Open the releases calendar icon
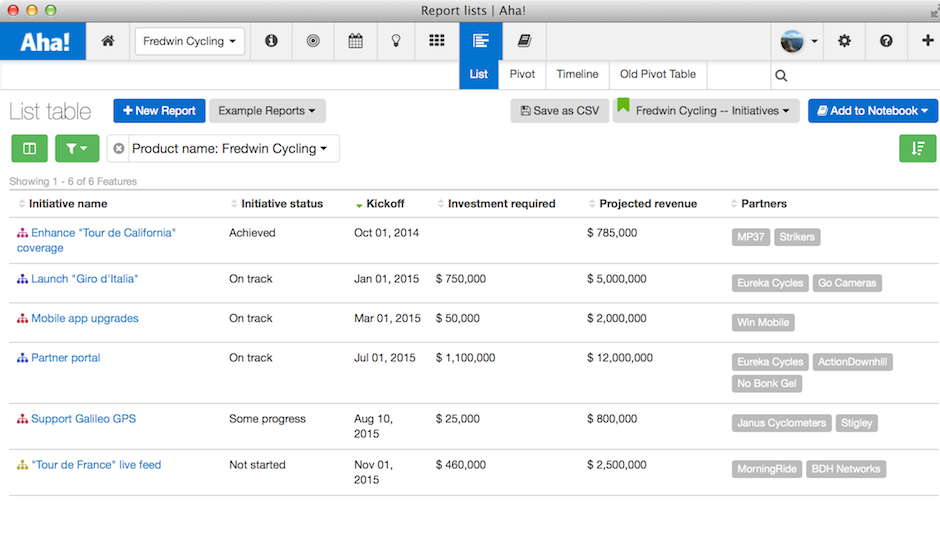 coord(355,41)
